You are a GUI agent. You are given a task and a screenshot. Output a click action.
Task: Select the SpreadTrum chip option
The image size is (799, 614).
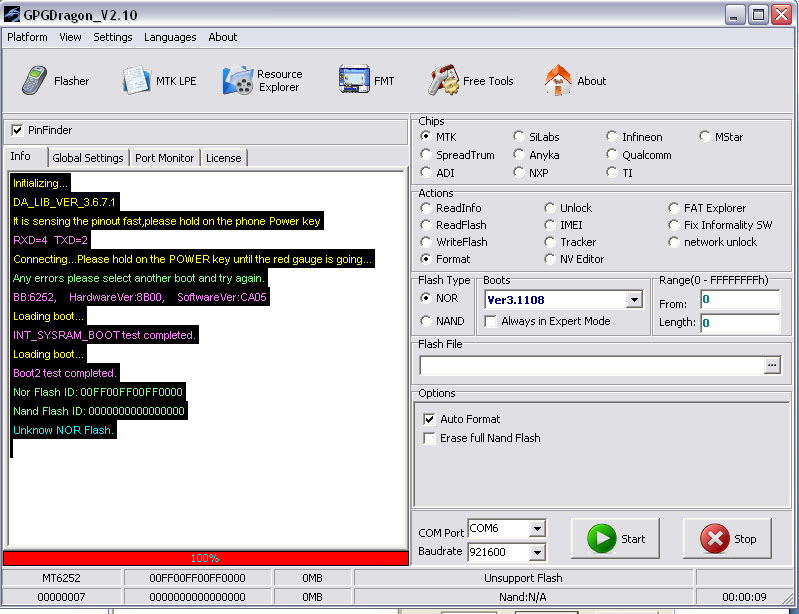pos(425,154)
